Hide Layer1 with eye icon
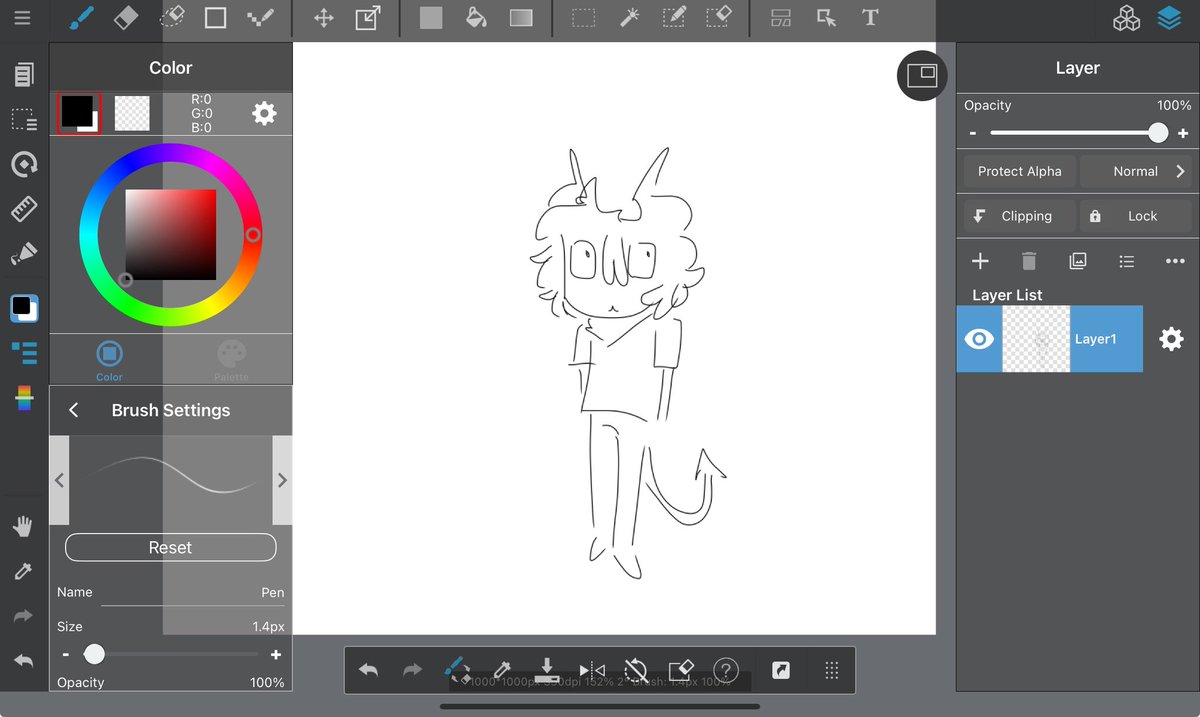Viewport: 1200px width, 717px height. [x=979, y=339]
